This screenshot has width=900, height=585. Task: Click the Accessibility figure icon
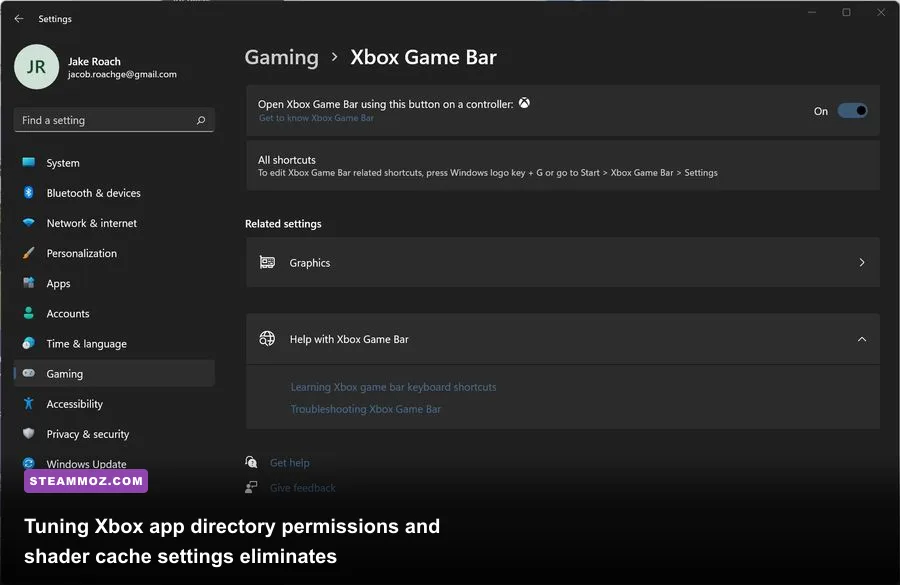click(x=28, y=404)
